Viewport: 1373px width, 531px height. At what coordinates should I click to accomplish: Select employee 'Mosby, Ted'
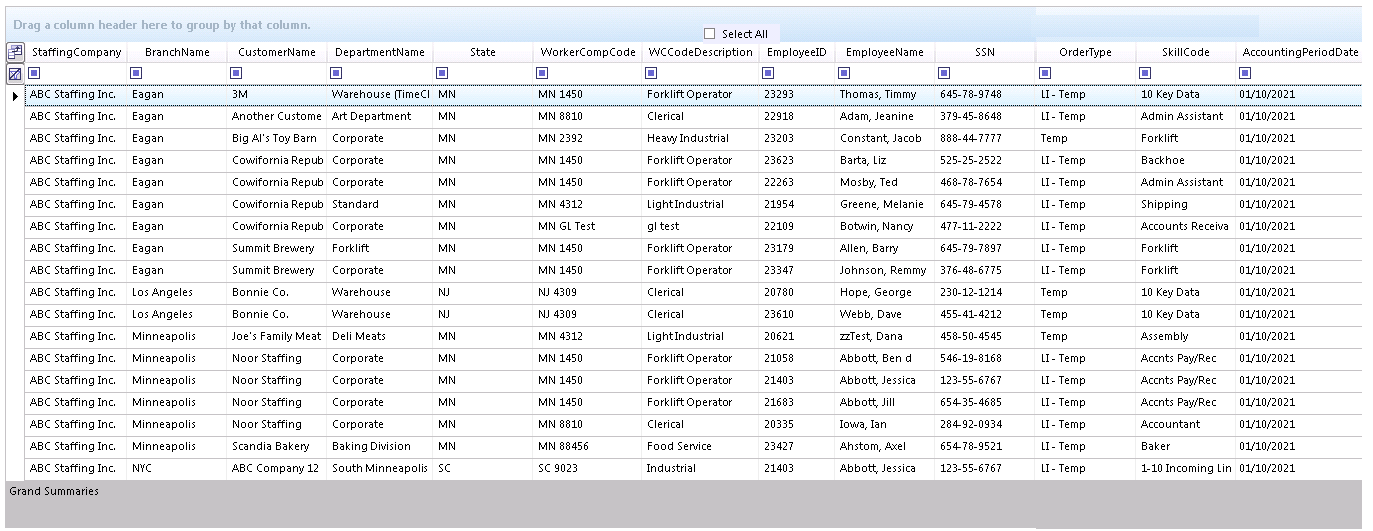tap(885, 183)
